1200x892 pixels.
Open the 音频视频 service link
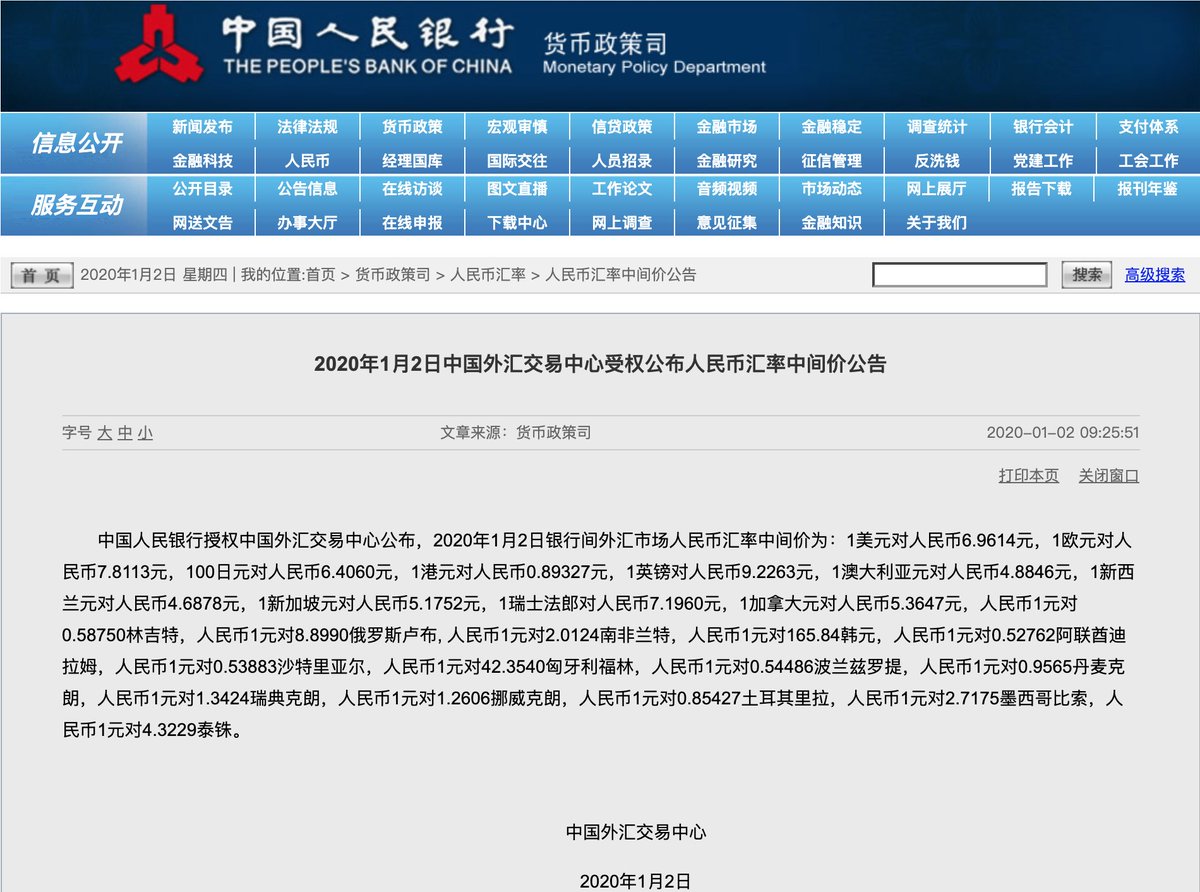[x=727, y=189]
